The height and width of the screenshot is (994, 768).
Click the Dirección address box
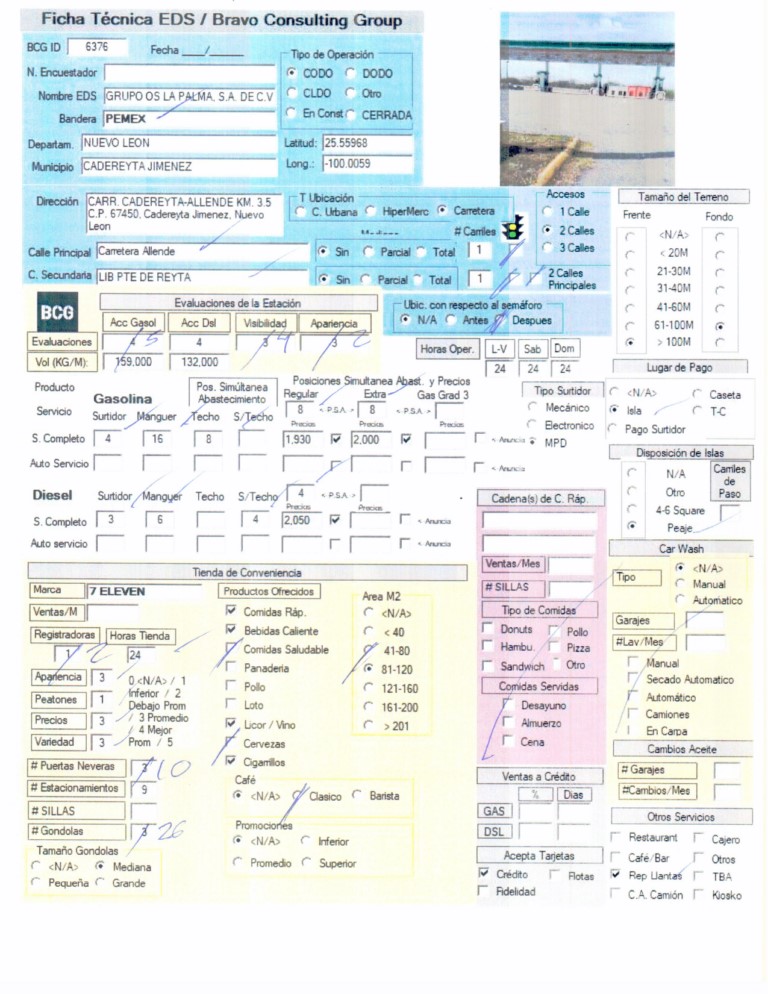click(x=184, y=215)
